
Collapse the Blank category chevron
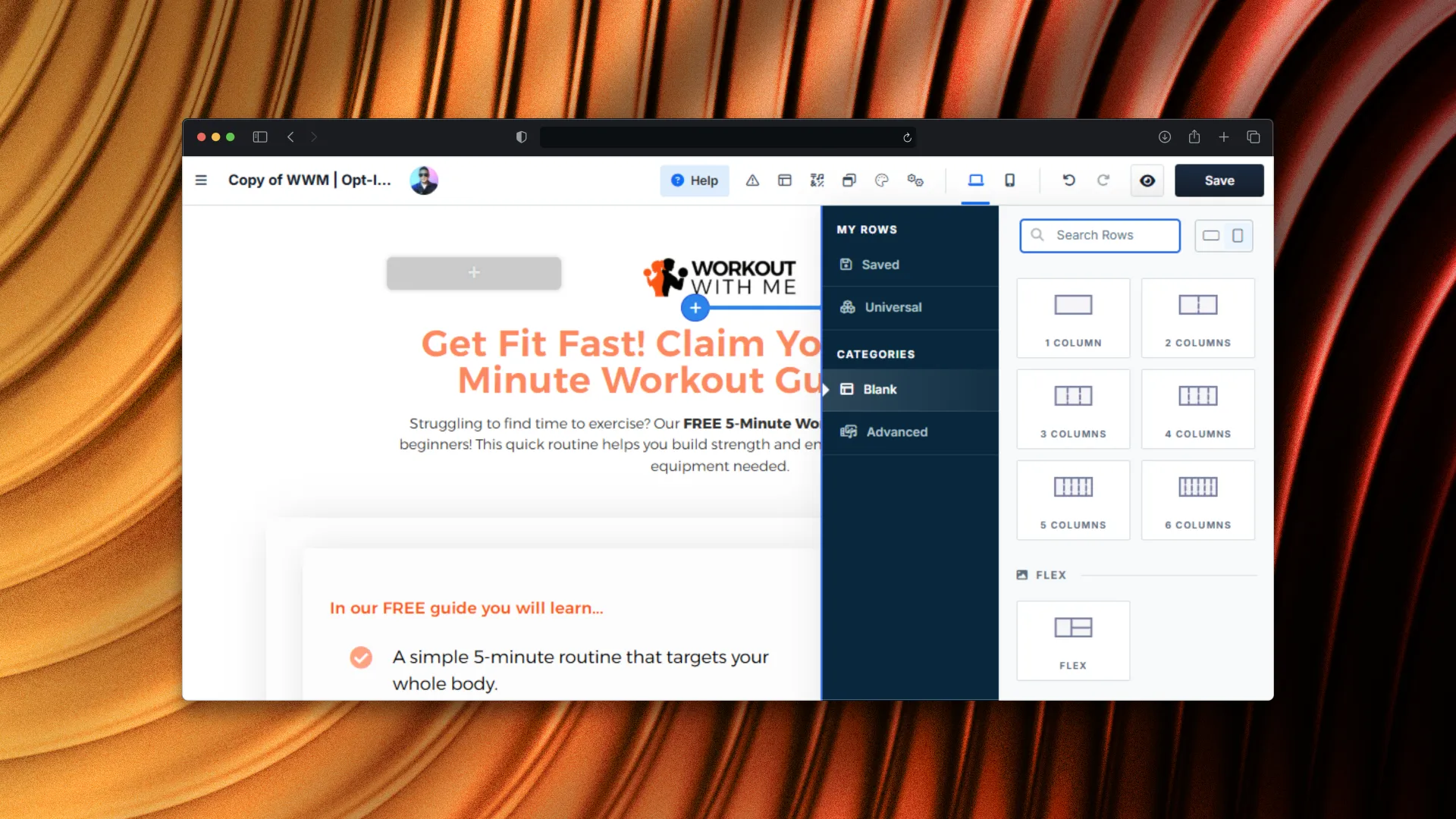click(x=826, y=389)
